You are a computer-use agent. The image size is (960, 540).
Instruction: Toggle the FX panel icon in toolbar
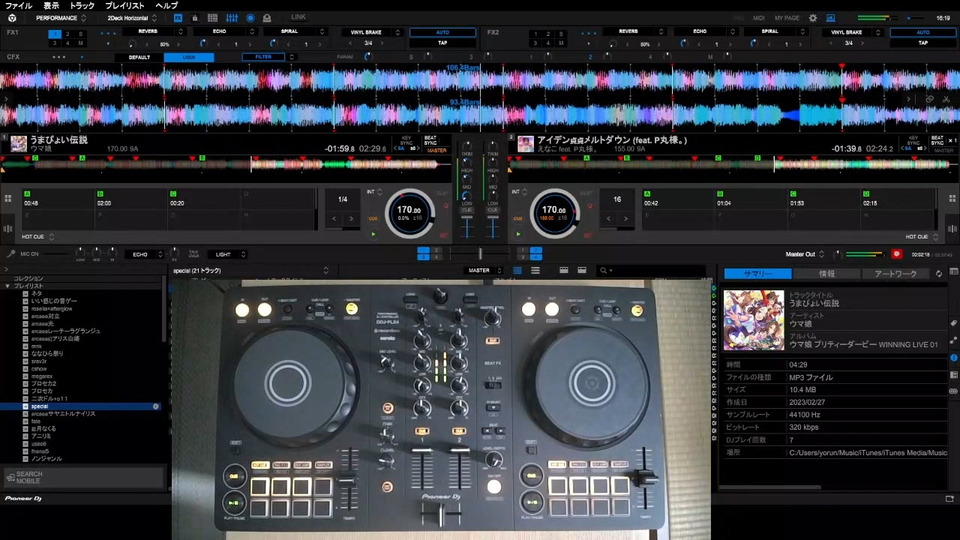pos(178,18)
